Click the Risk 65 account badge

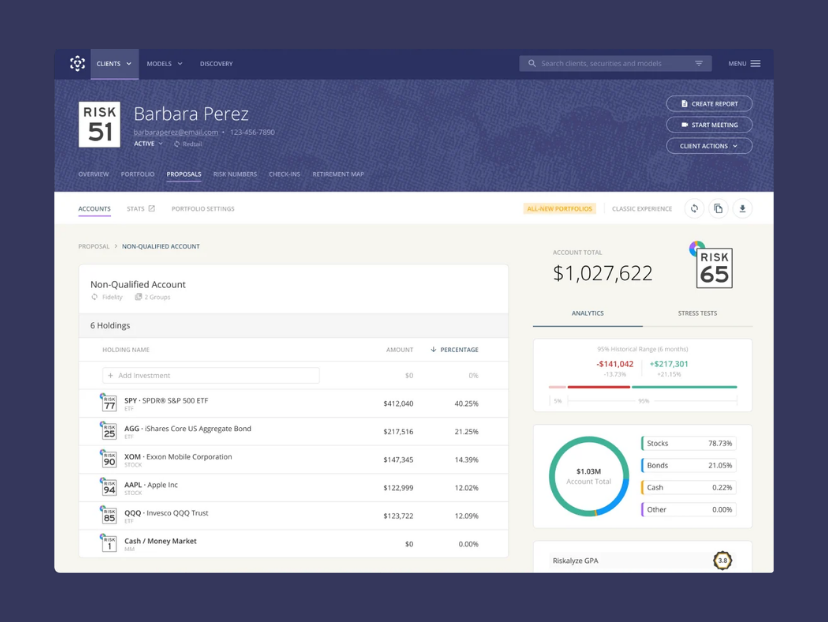point(714,268)
